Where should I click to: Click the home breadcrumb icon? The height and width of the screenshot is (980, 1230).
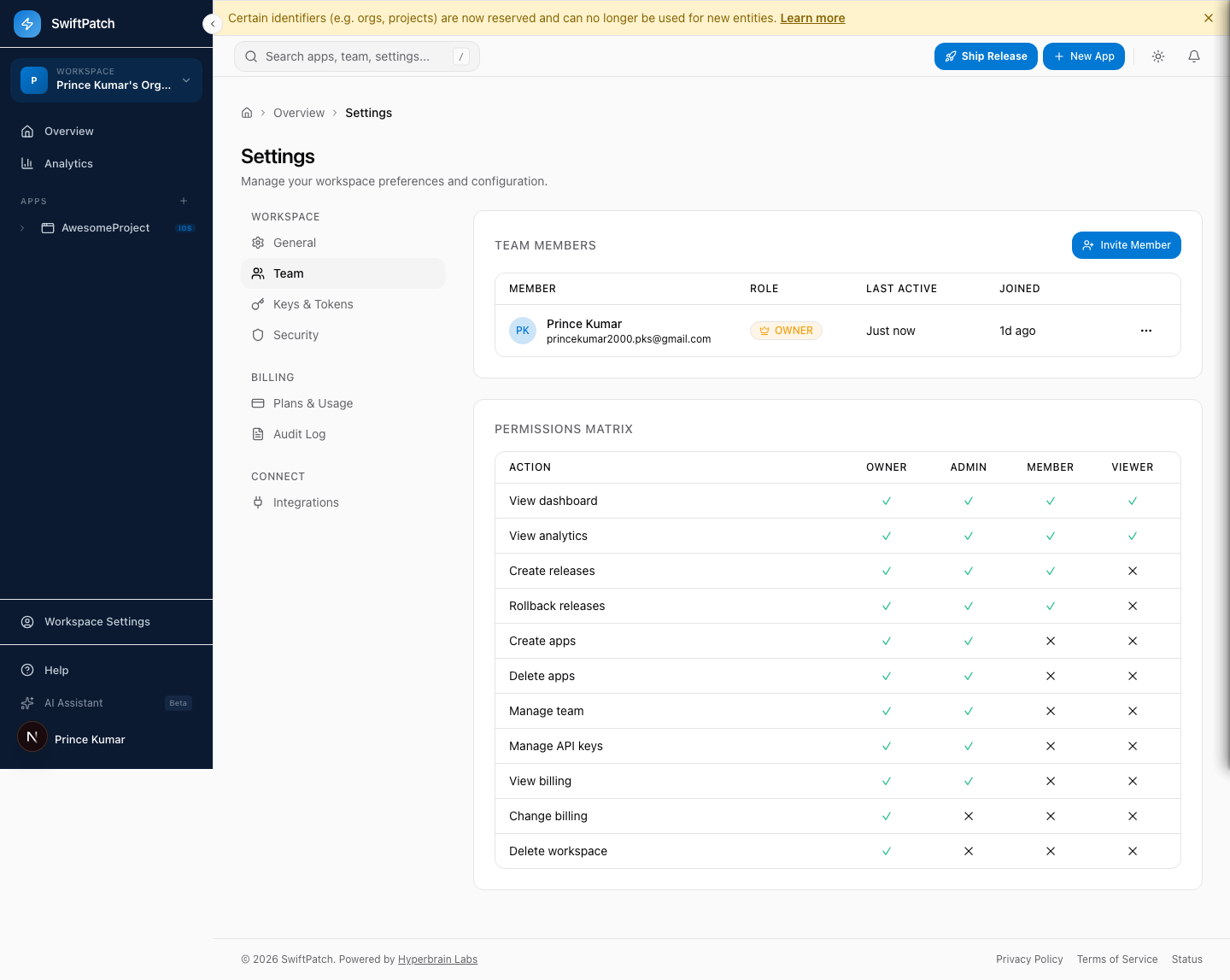point(247,113)
